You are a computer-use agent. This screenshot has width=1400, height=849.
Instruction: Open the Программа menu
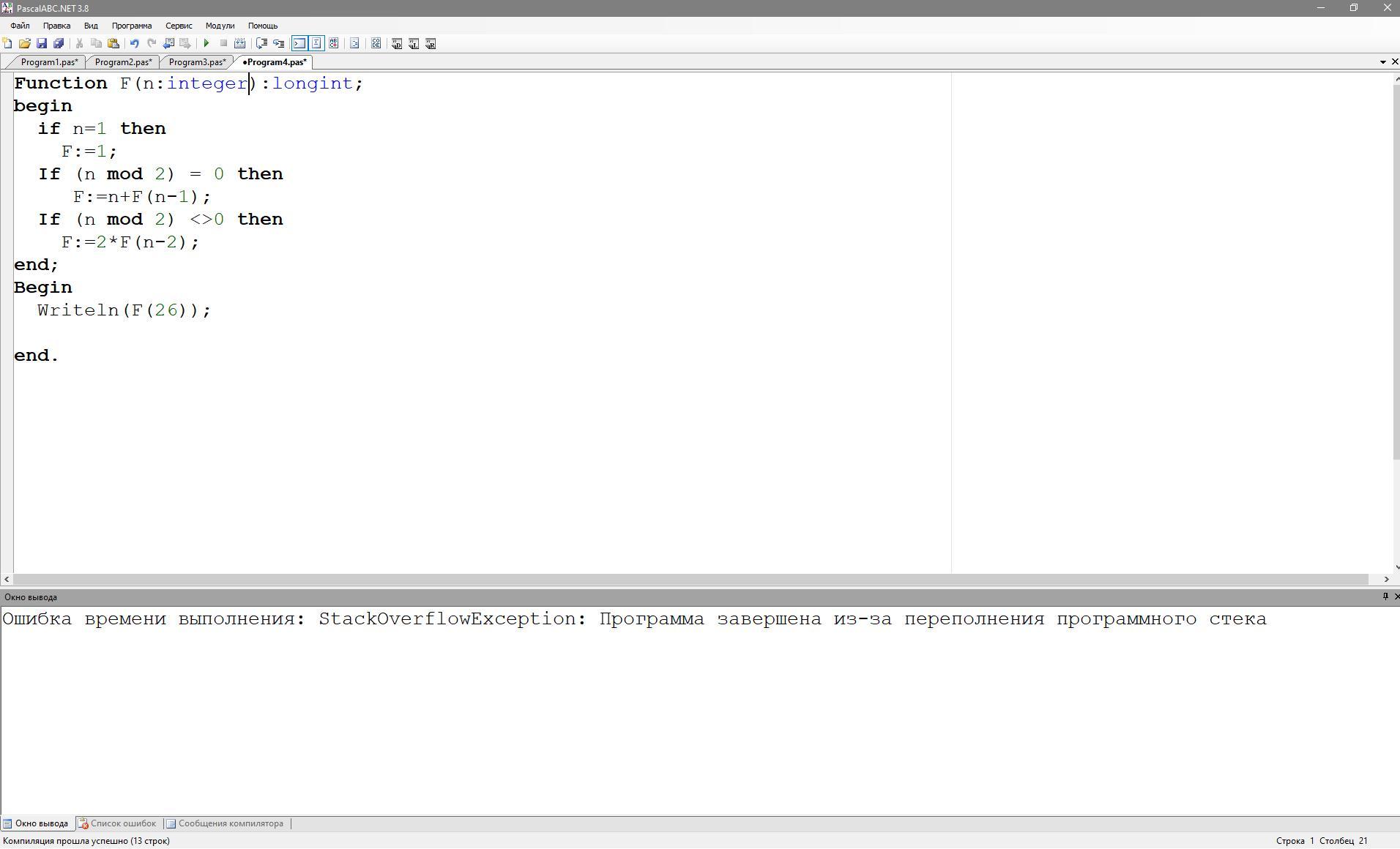132,26
